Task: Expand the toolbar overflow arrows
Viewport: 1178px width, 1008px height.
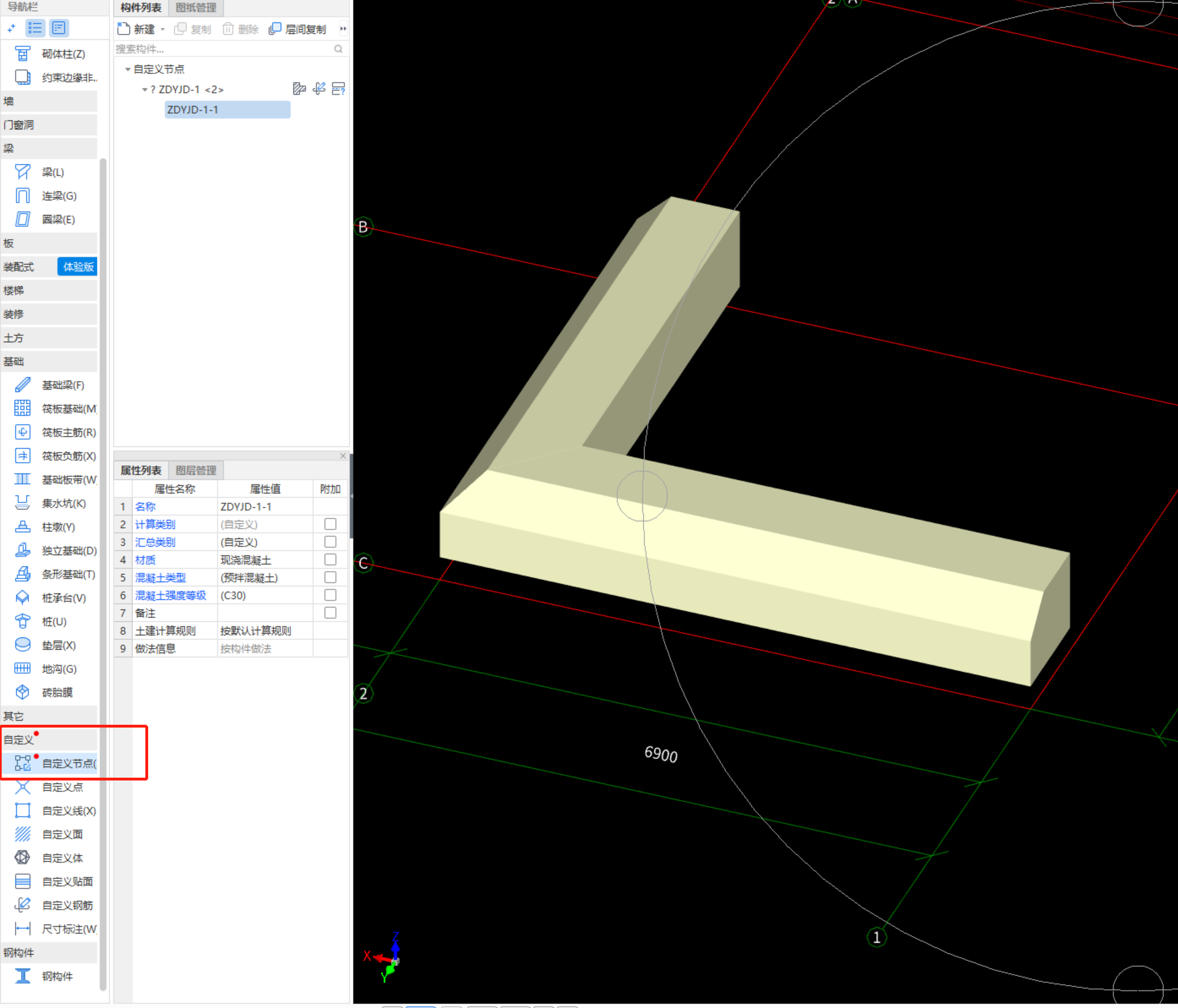Action: [x=343, y=29]
